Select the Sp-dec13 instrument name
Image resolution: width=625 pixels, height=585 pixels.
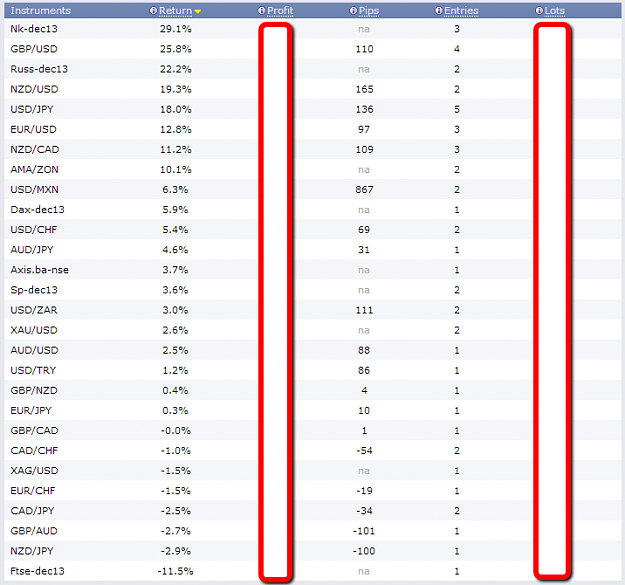[34, 290]
